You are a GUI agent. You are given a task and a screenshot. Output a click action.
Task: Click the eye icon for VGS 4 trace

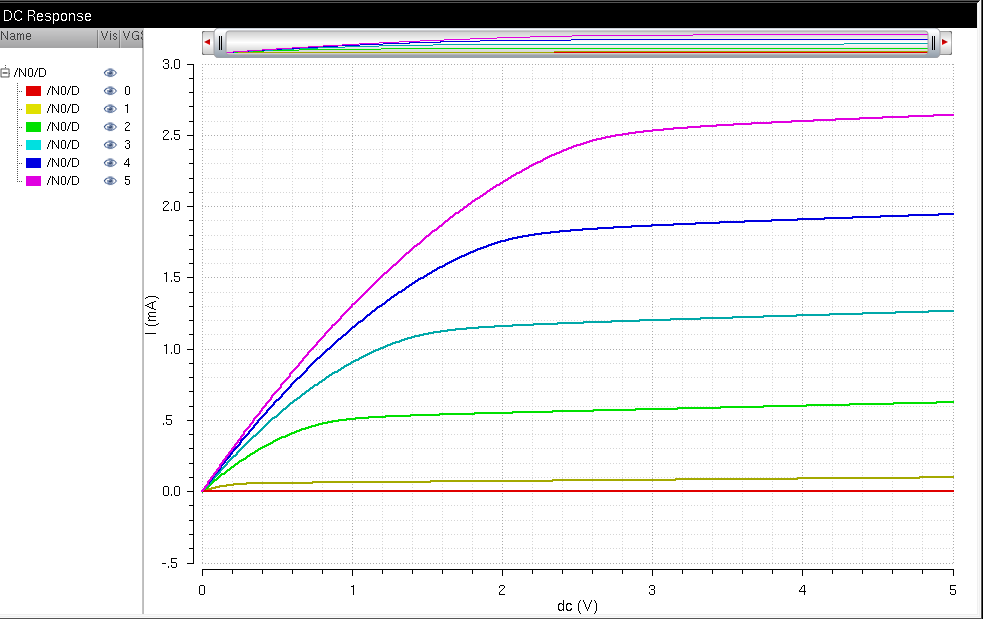[x=110, y=163]
